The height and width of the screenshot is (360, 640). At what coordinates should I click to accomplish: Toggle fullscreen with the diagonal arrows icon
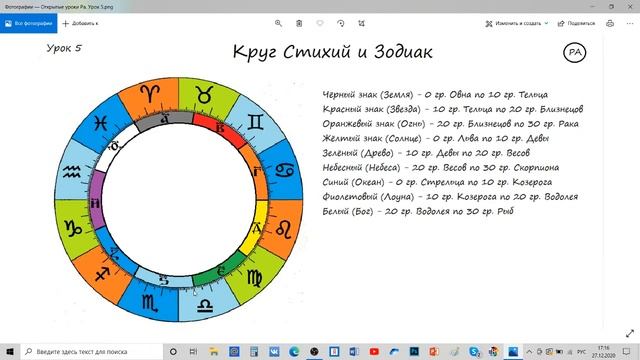pos(630,333)
